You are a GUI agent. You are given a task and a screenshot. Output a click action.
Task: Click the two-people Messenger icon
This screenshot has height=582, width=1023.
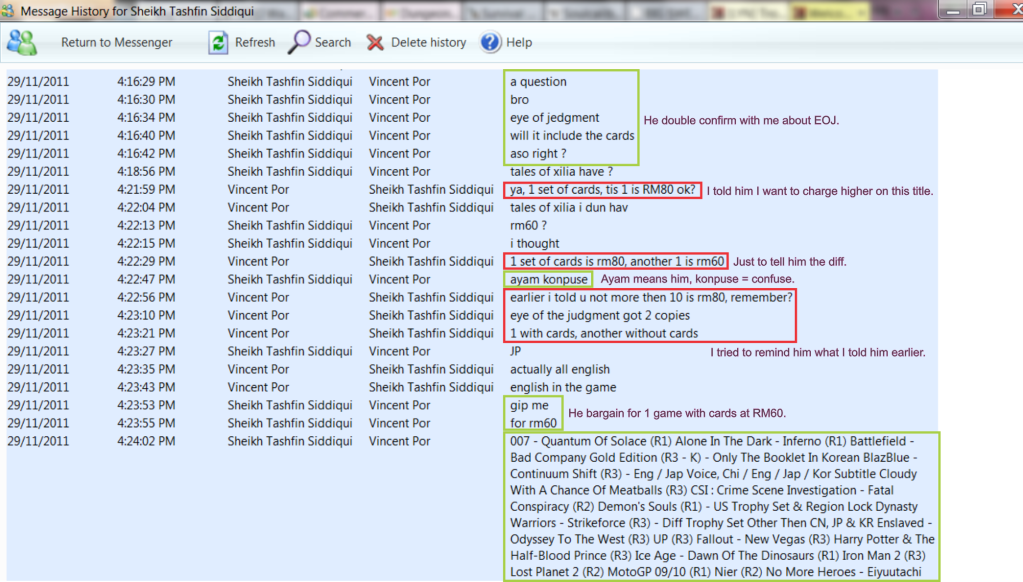22,42
